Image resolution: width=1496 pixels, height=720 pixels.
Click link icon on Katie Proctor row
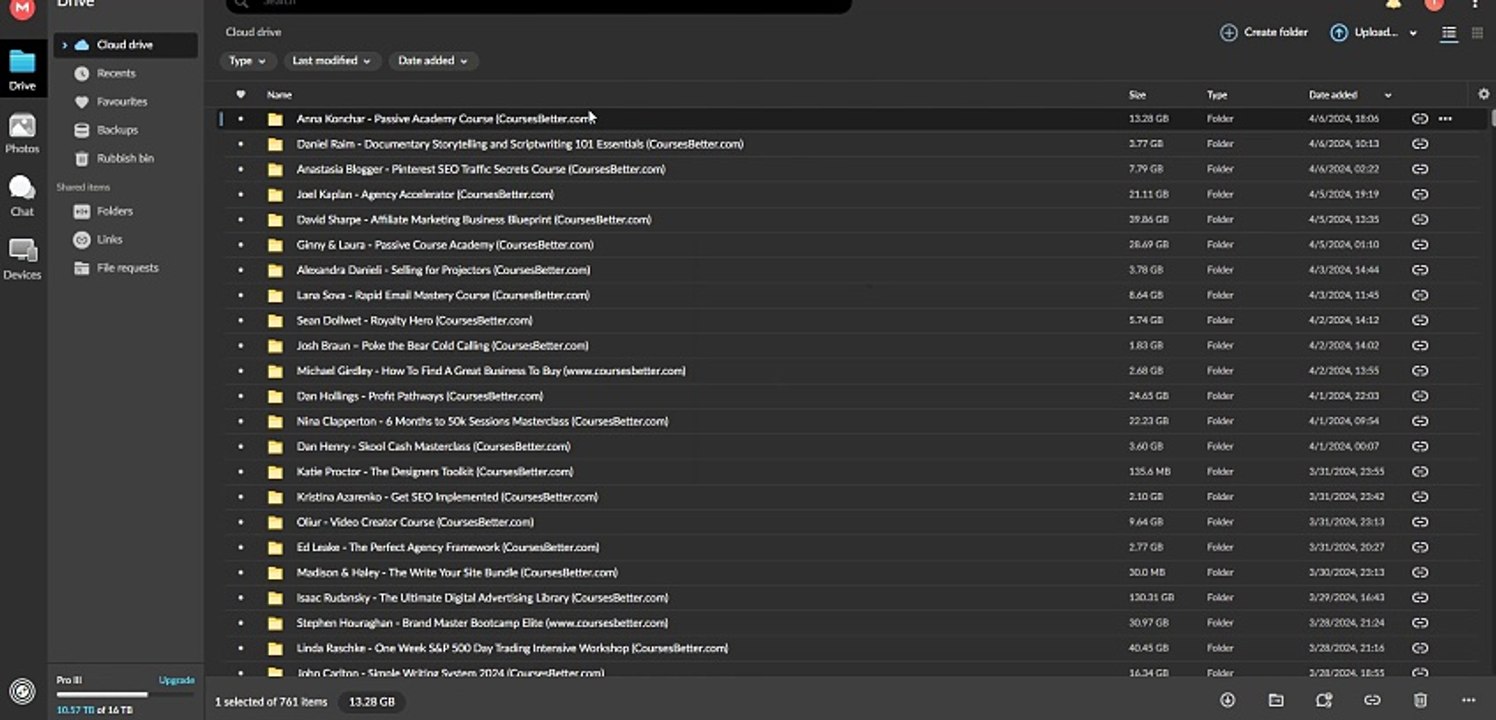click(x=1420, y=472)
